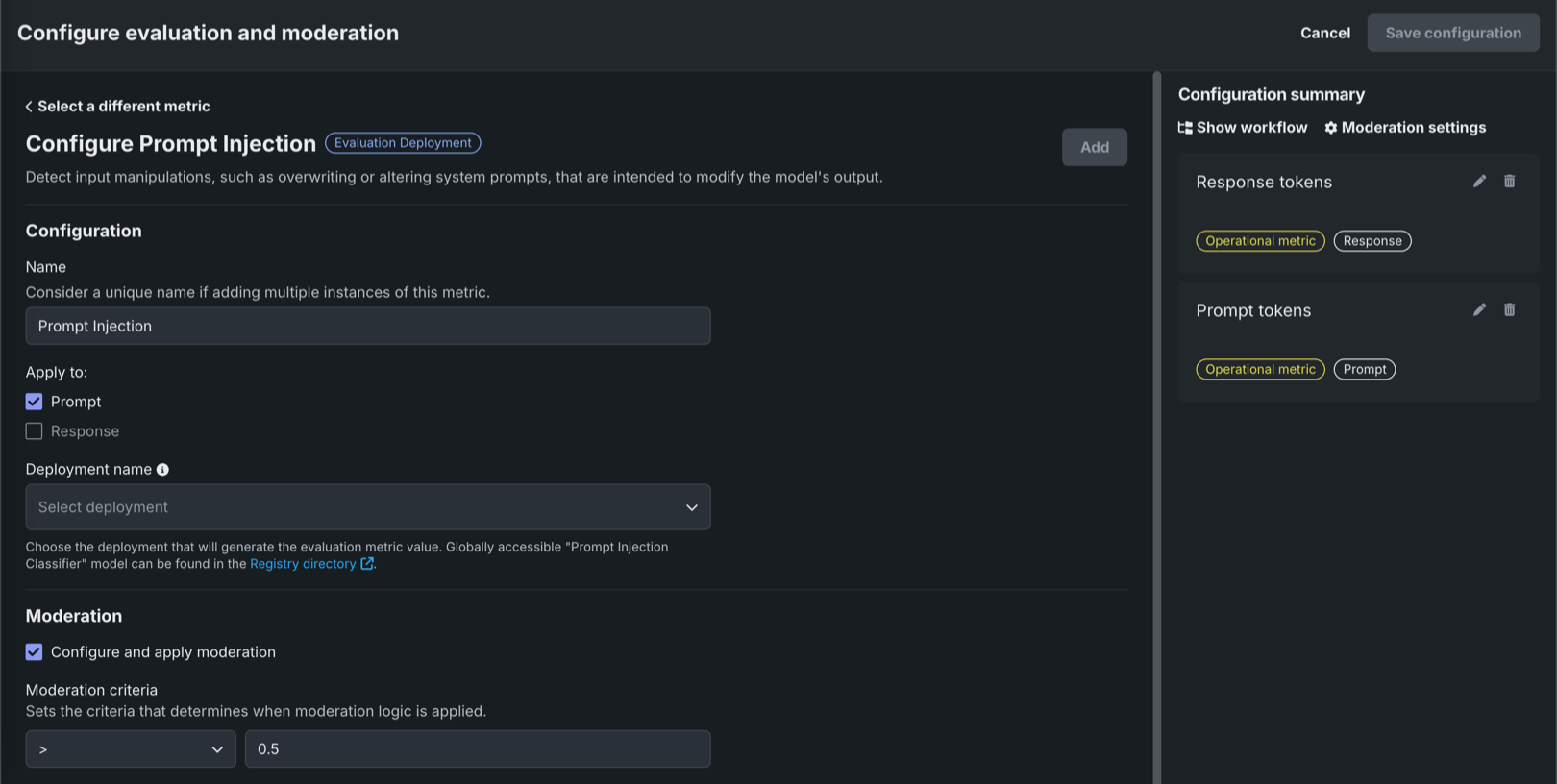Toggle Configure and apply moderation
Viewport: 1557px width, 784px height.
(35, 652)
